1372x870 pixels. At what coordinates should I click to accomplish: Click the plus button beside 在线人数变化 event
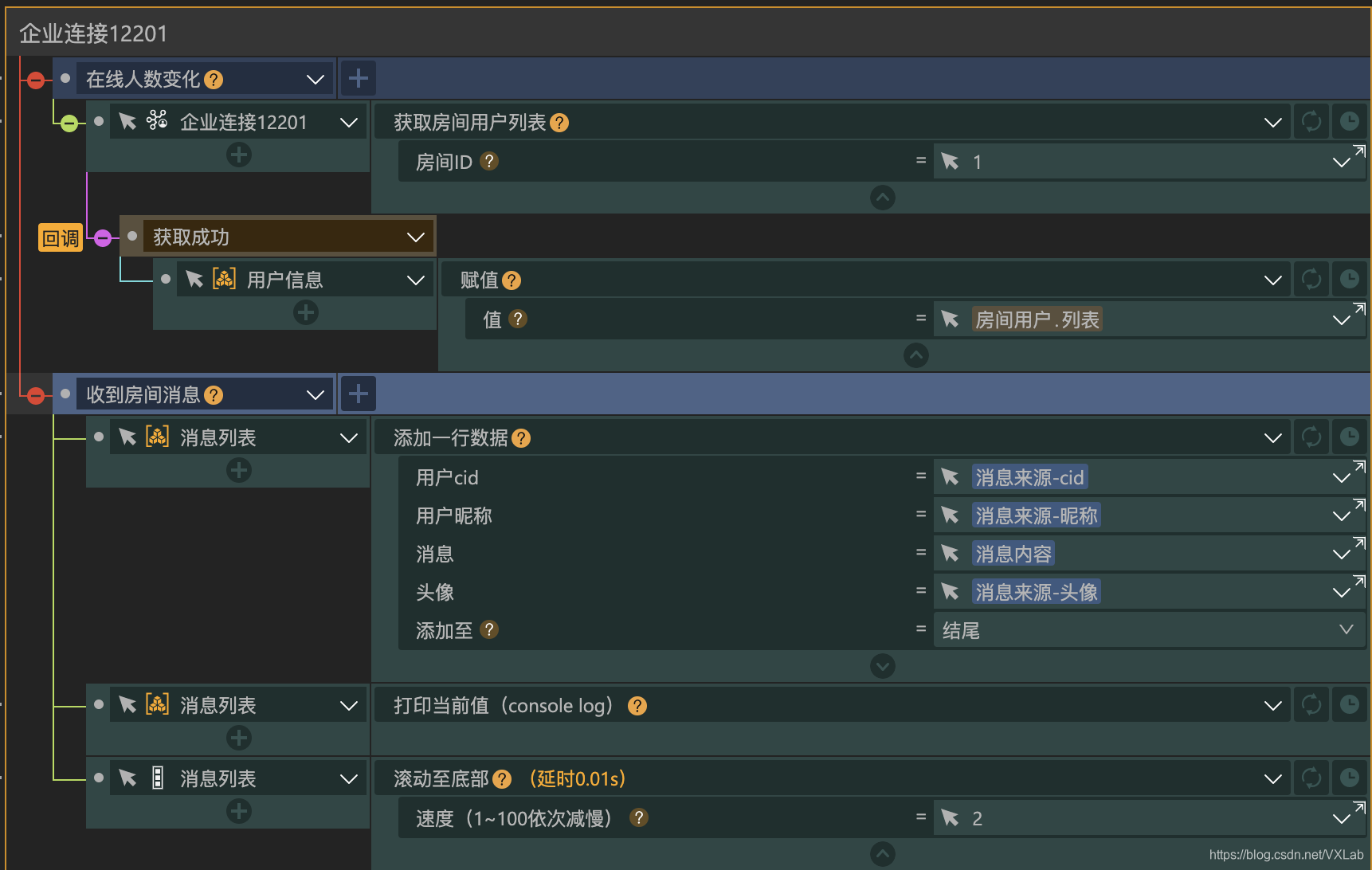pos(359,78)
